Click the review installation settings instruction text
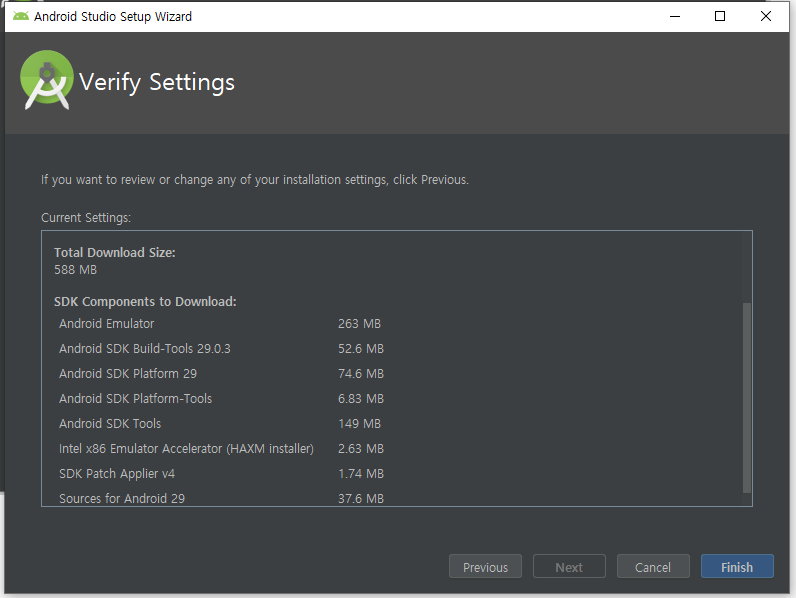Viewport: 796px width, 598px height. point(255,180)
